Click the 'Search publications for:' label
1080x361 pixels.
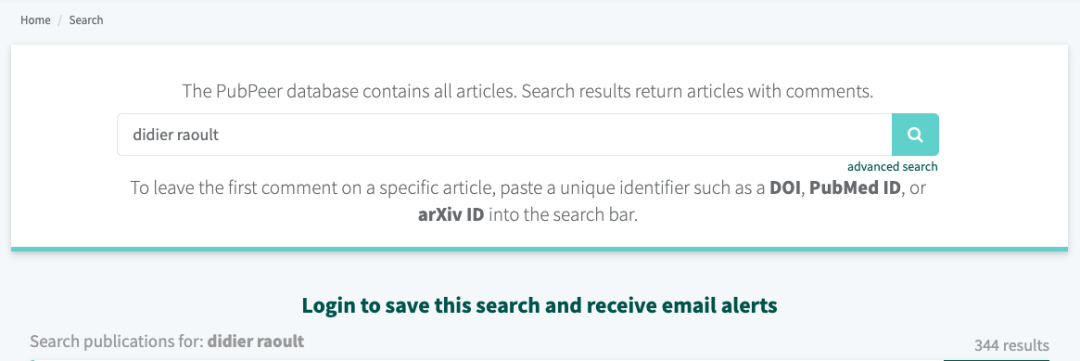tap(116, 341)
